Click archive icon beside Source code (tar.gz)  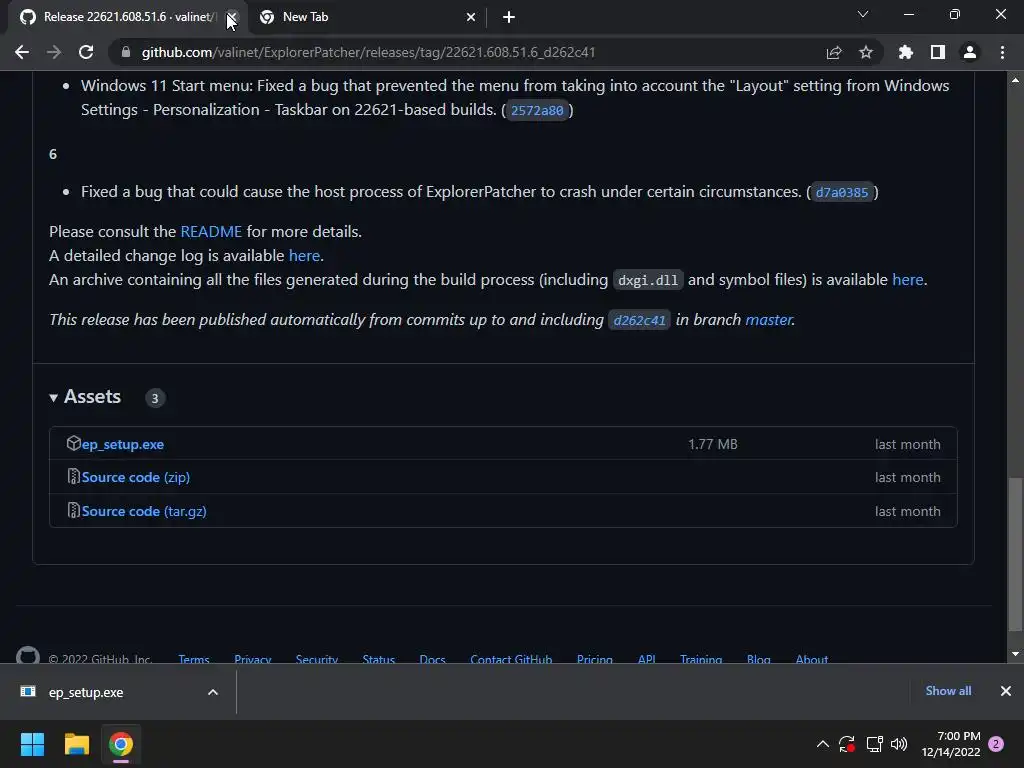(73, 510)
